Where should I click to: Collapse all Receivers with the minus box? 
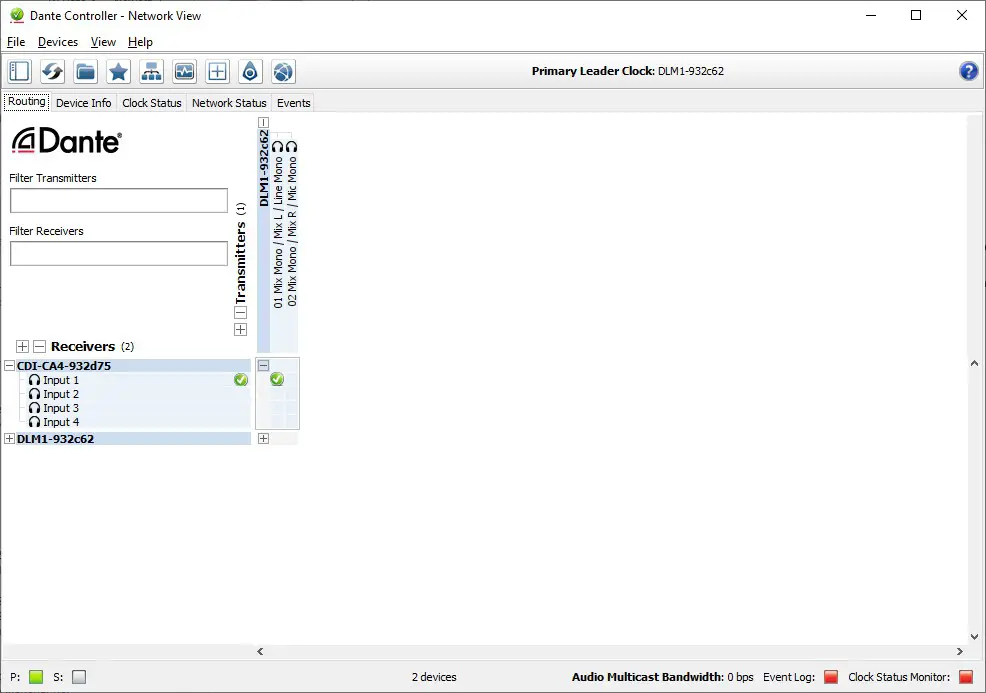40,346
